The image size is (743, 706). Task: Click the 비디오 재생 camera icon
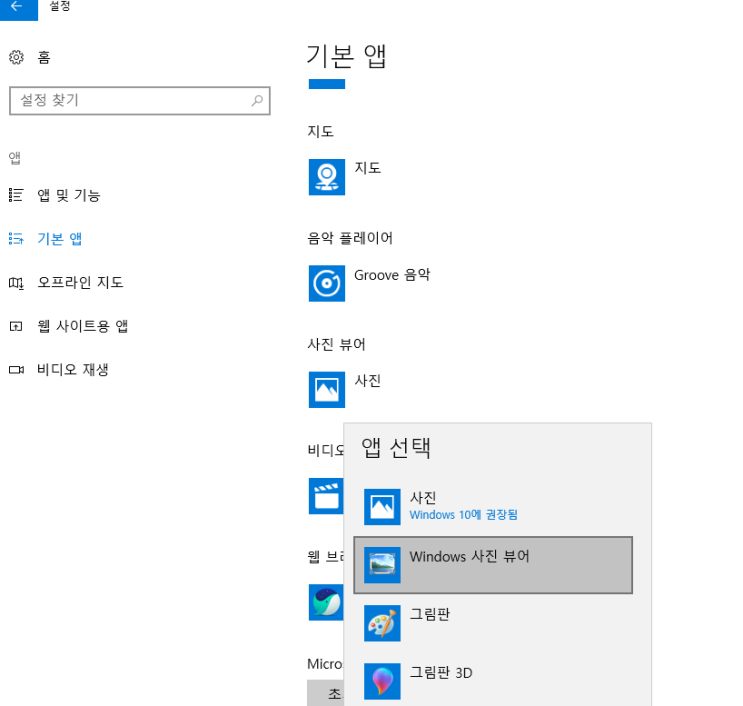click(x=16, y=370)
